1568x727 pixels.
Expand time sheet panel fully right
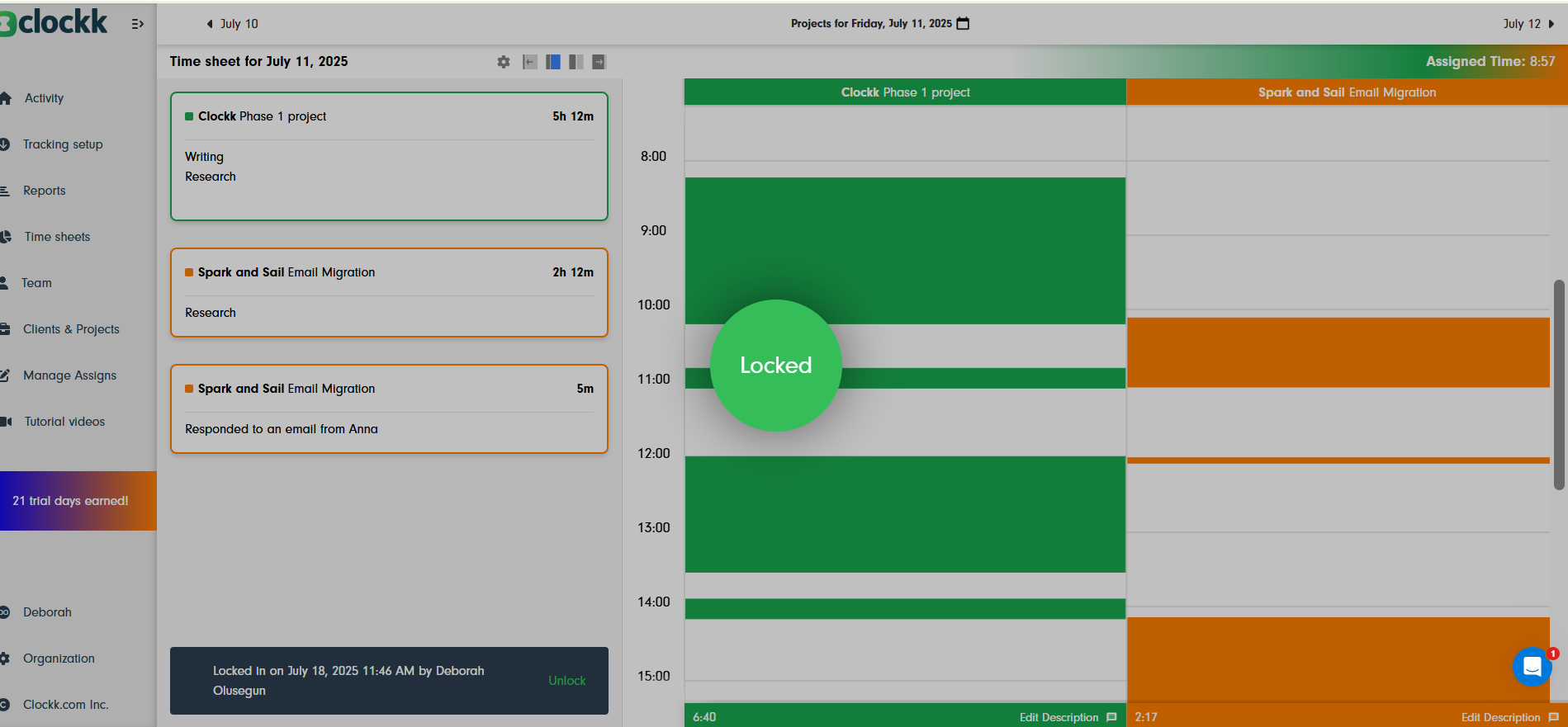599,62
